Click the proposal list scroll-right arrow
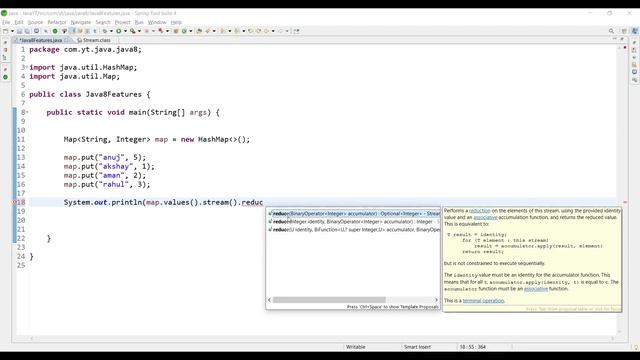640x360 pixels. pyautogui.click(x=436, y=300)
